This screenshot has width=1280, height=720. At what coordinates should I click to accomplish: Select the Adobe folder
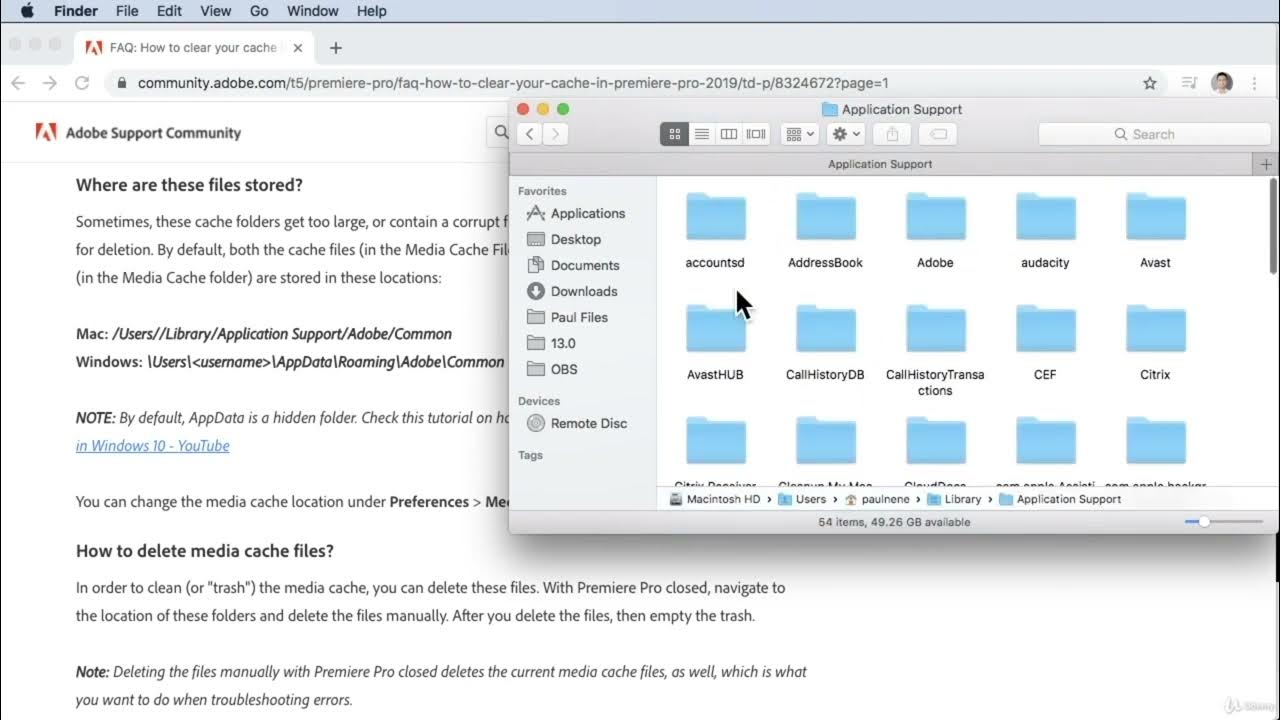click(x=935, y=231)
